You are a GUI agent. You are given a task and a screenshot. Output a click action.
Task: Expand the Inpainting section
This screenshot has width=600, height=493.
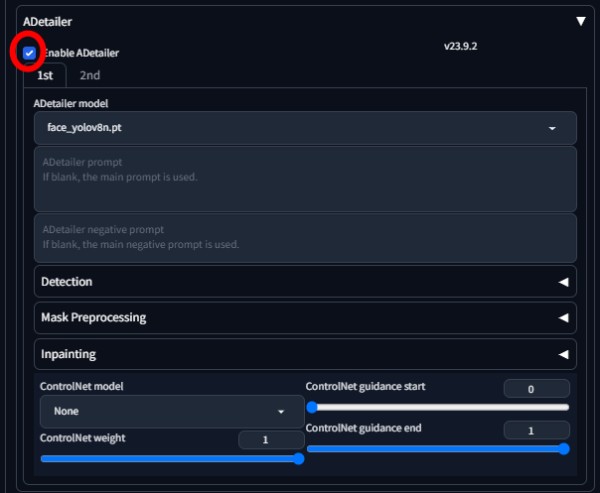[x=305, y=354]
